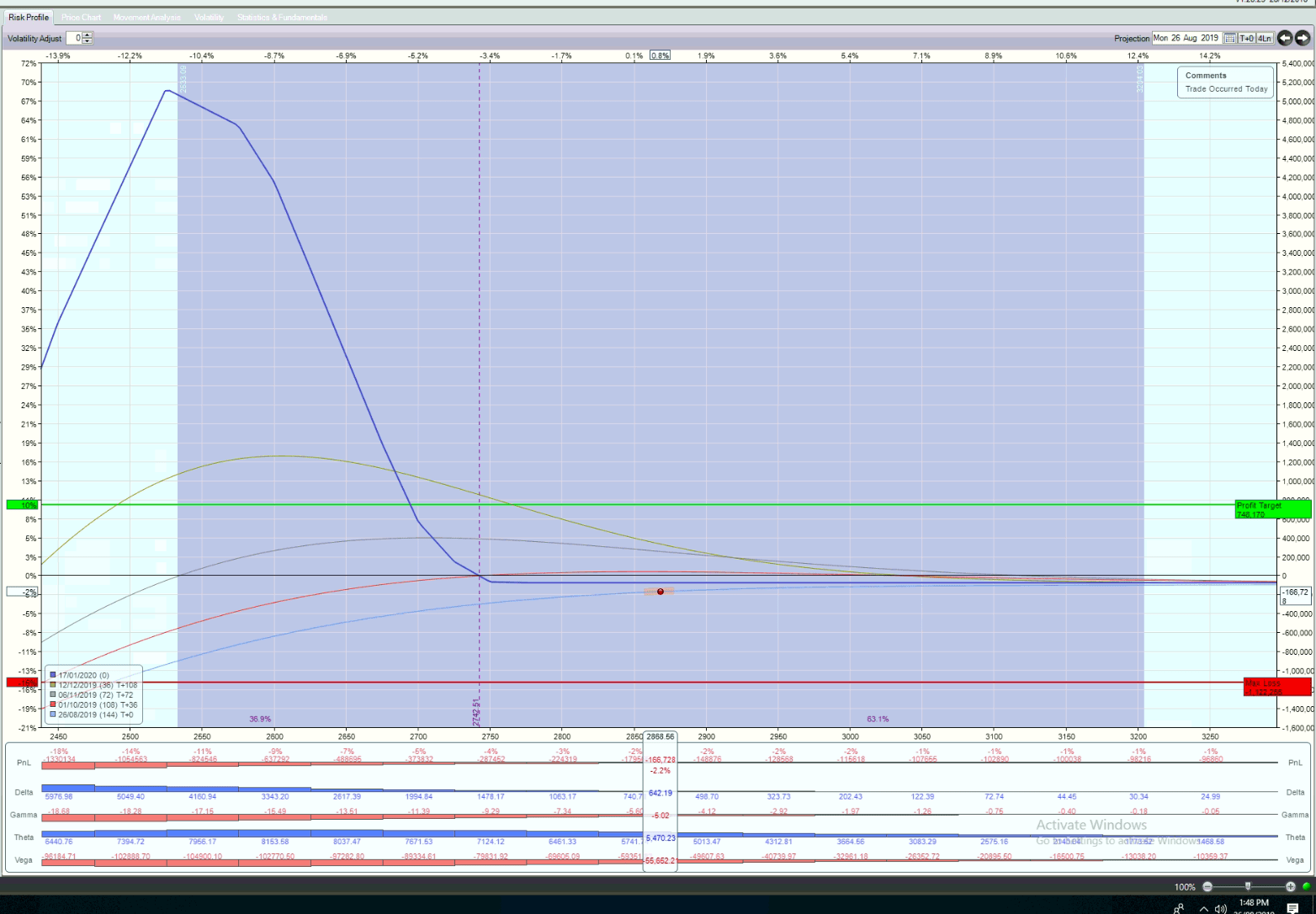Viewport: 1316px width, 914px height.
Task: Click the 06/11/2019 (72) T+72 legend entry
Action: coord(95,695)
